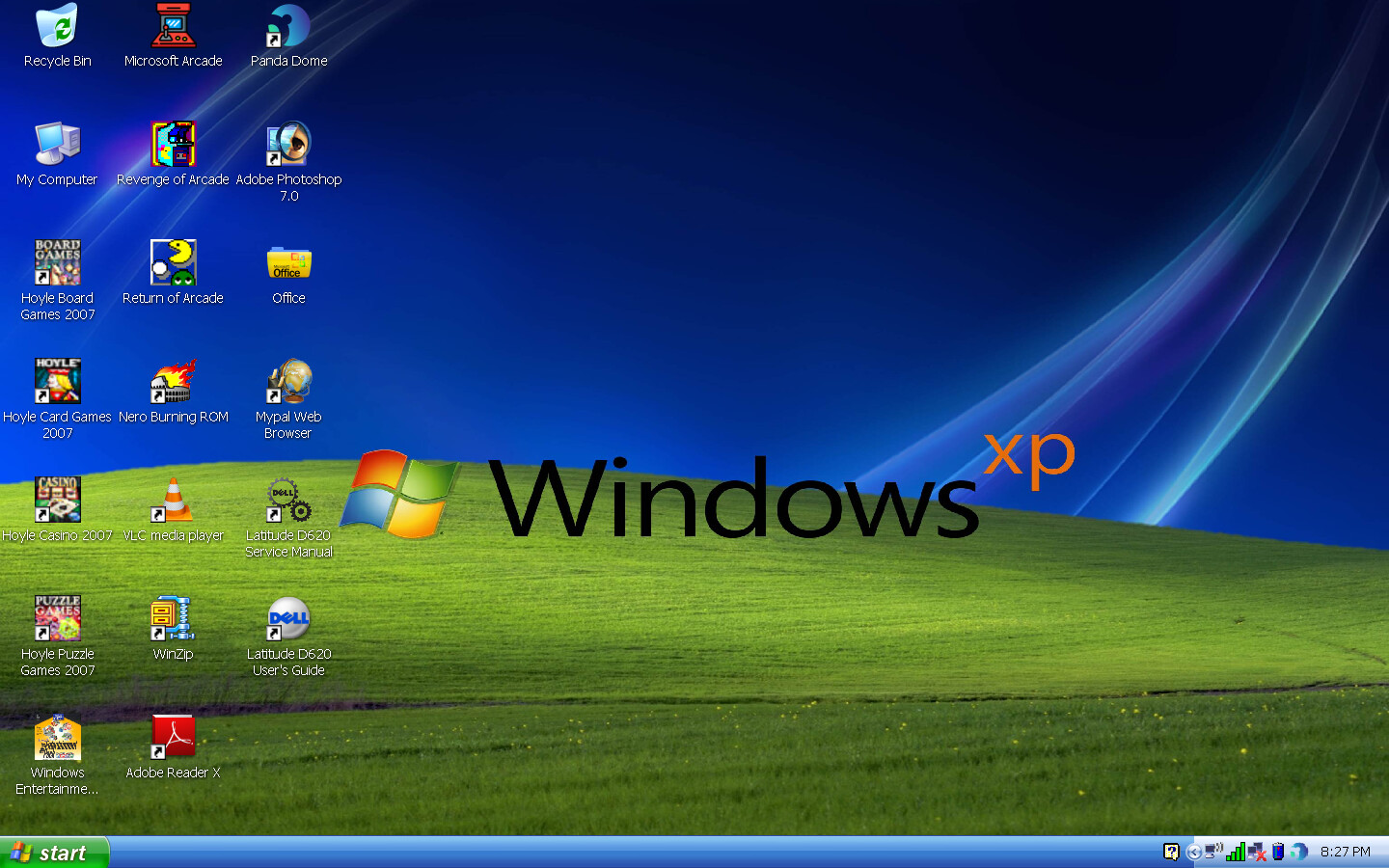Click the yellow question mark tray icon

(x=1171, y=852)
